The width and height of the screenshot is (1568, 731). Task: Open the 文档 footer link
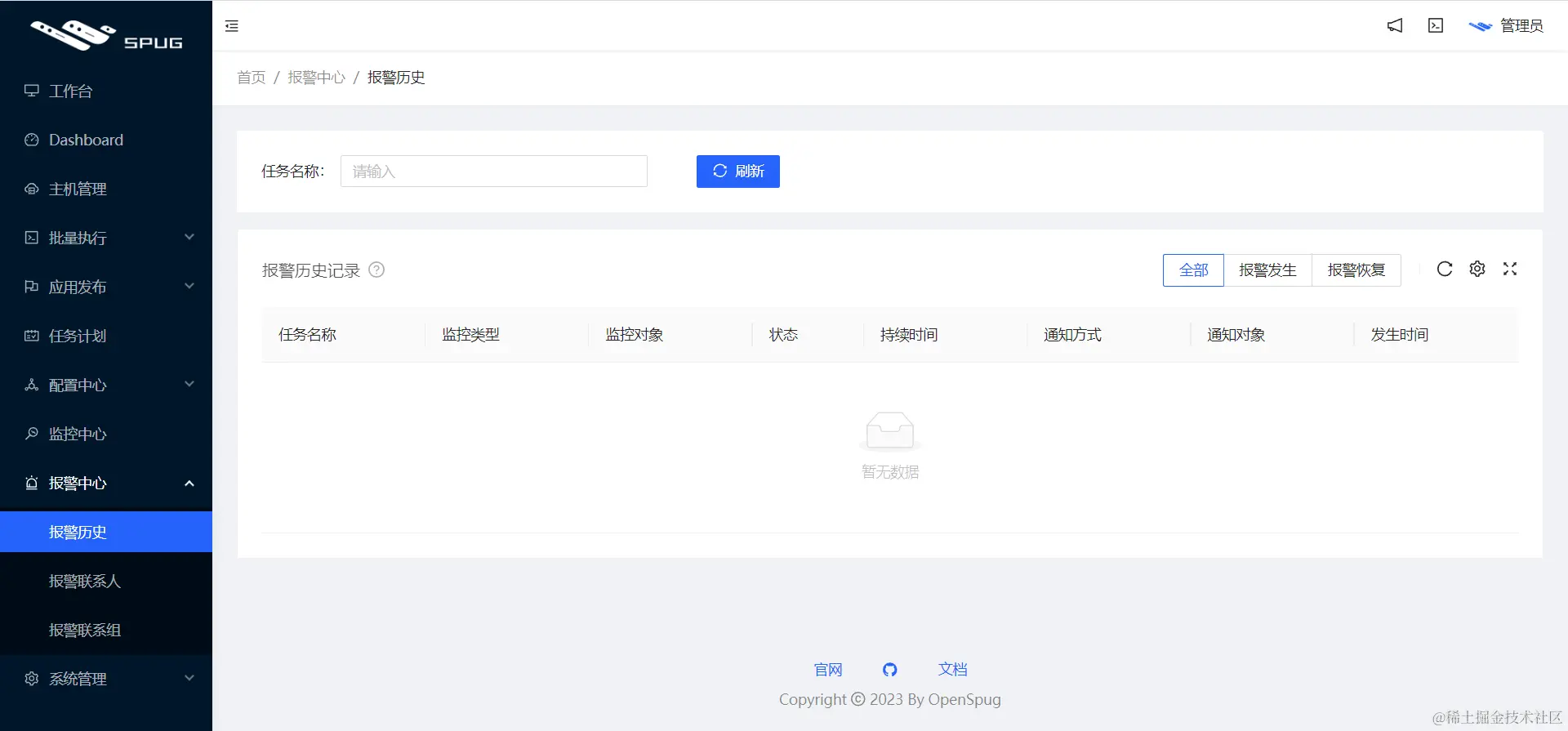pyautogui.click(x=952, y=670)
